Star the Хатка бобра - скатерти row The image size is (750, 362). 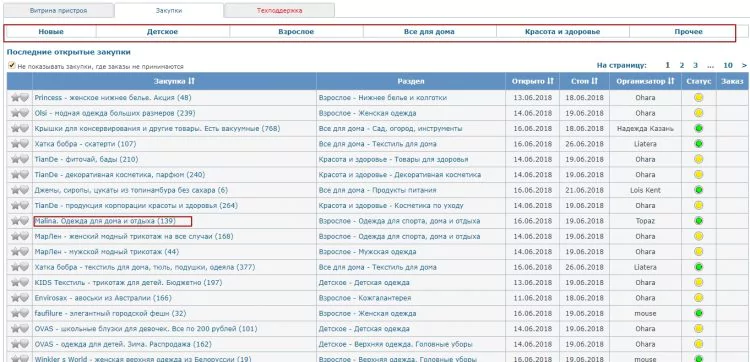15,144
